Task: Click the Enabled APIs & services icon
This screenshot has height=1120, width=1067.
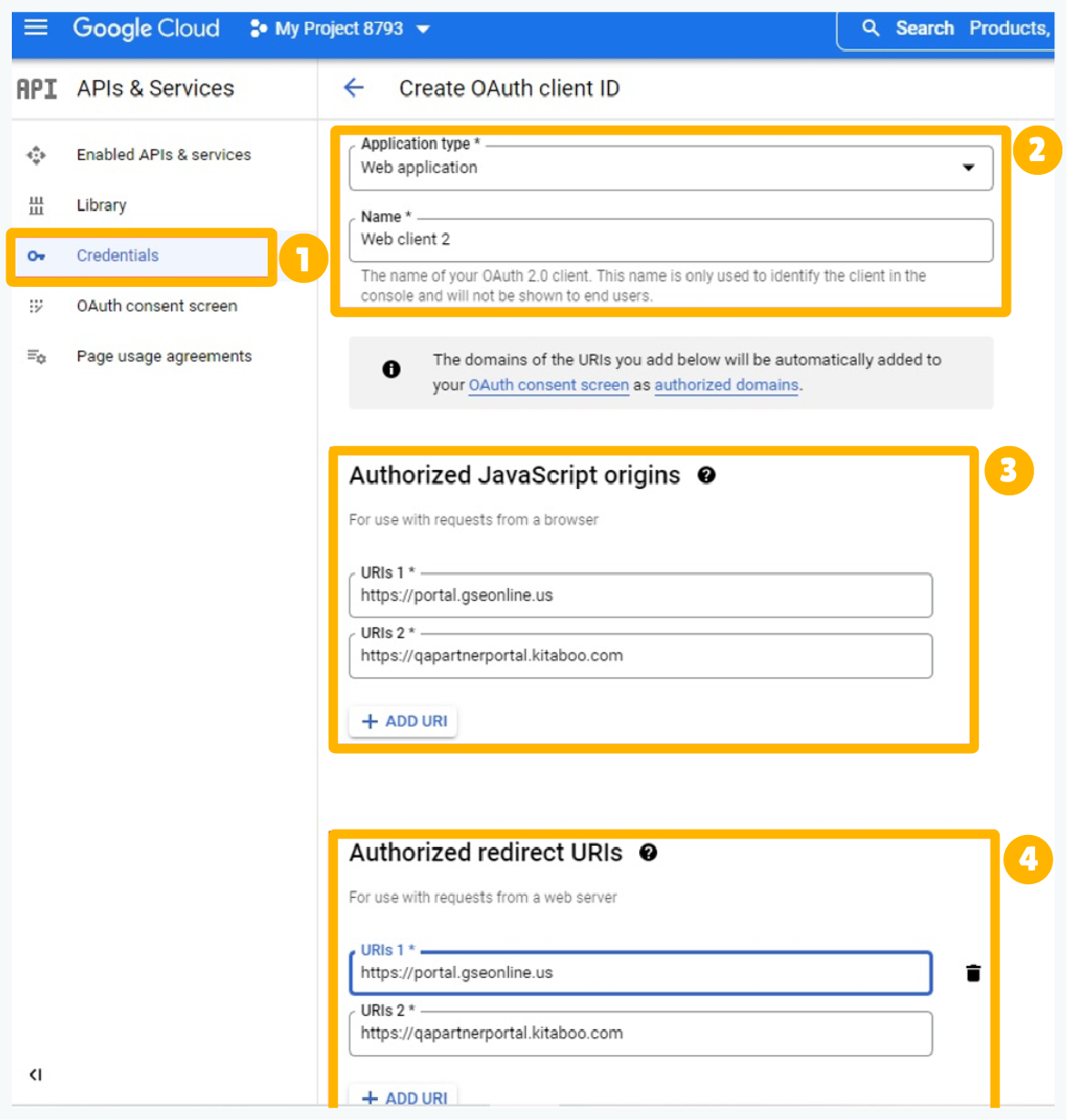Action: click(x=36, y=155)
